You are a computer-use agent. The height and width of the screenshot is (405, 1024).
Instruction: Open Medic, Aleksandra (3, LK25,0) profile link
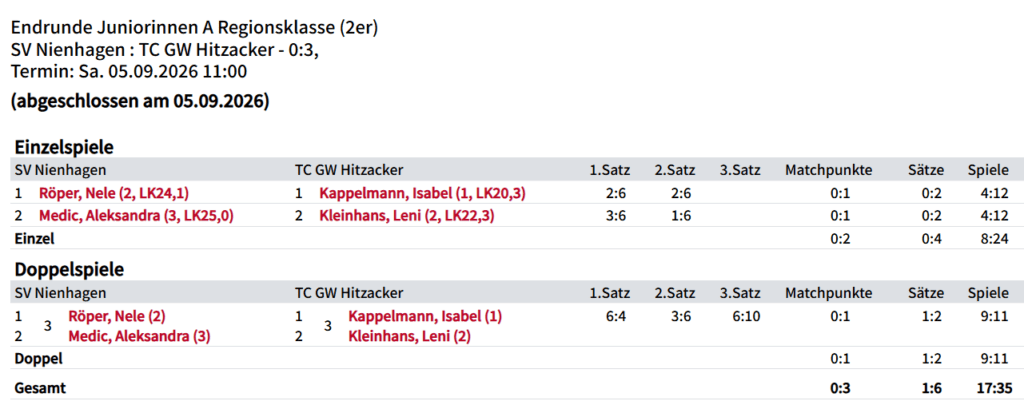click(x=136, y=216)
